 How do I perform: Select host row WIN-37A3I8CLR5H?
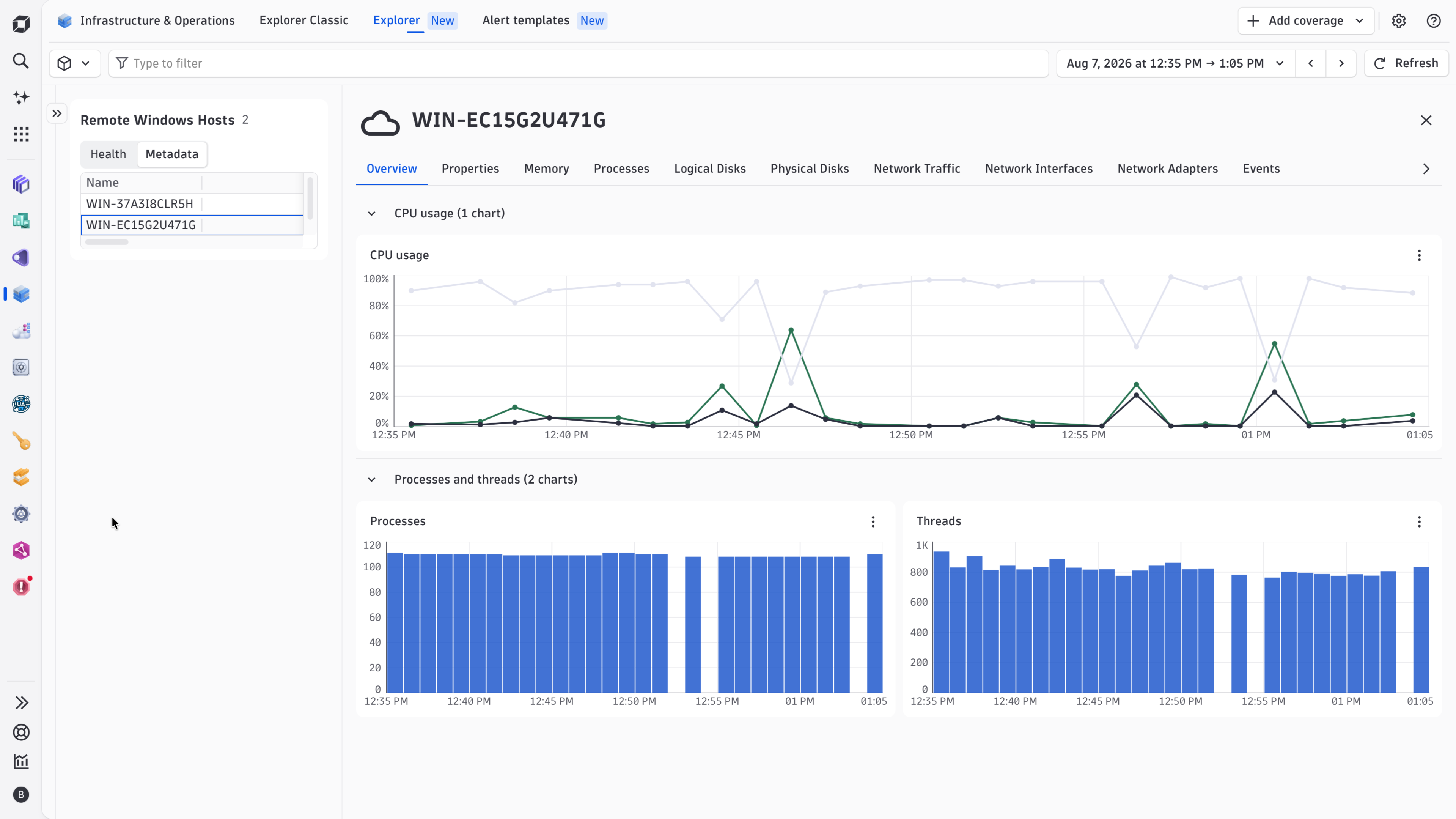click(192, 204)
